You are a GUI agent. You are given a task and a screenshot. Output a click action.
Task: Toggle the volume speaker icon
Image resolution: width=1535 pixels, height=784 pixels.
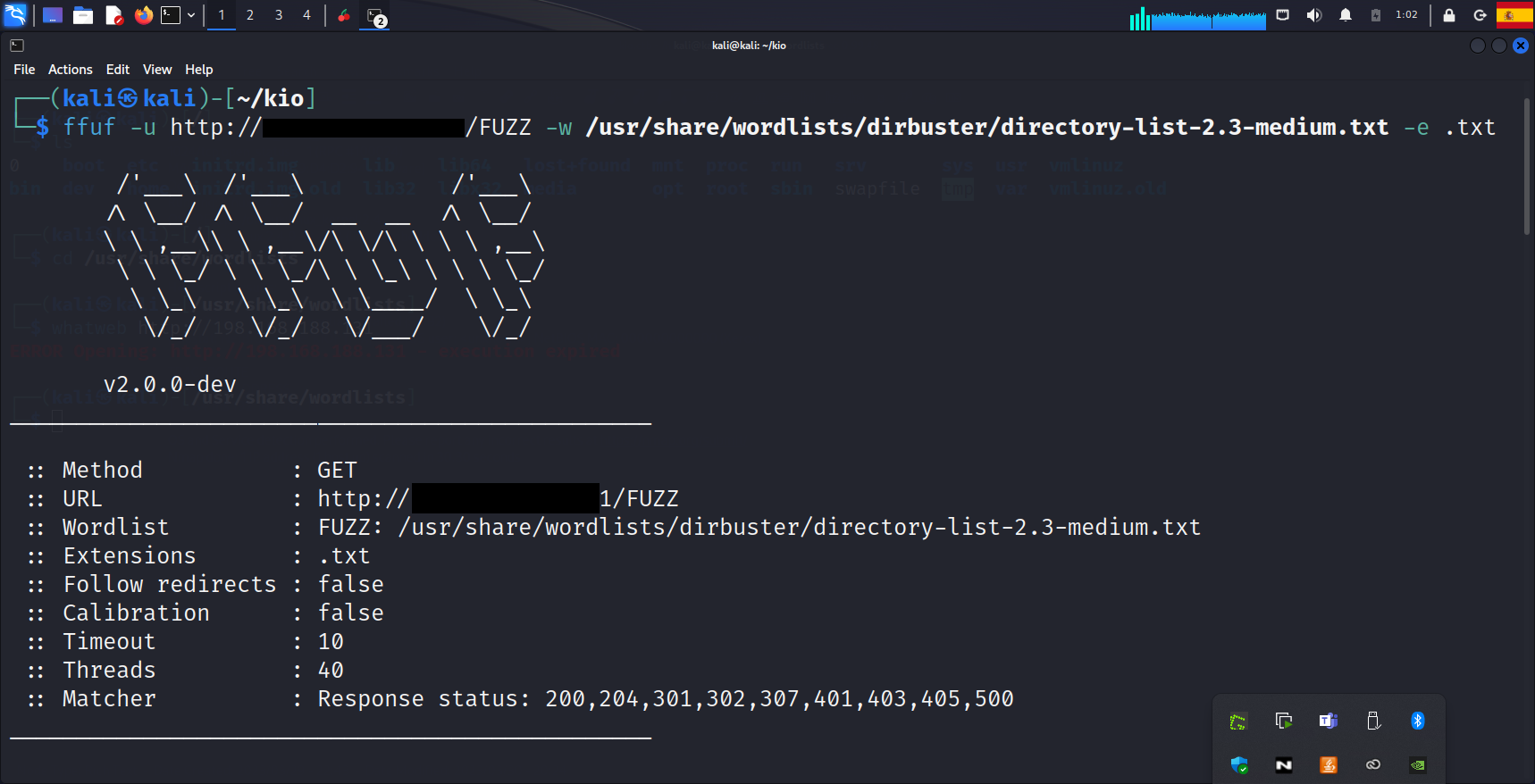point(1313,15)
